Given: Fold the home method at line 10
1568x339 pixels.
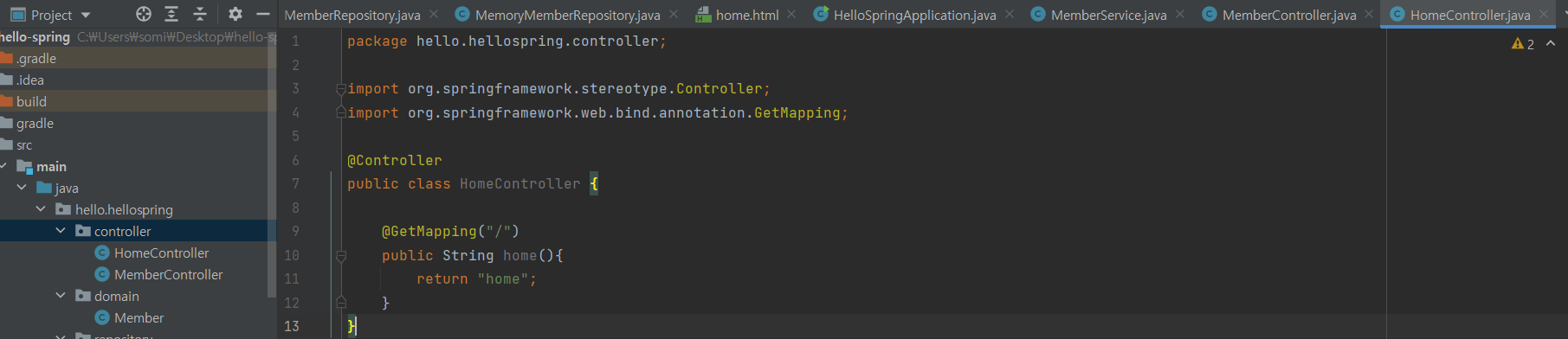Looking at the screenshot, I should pos(341,256).
